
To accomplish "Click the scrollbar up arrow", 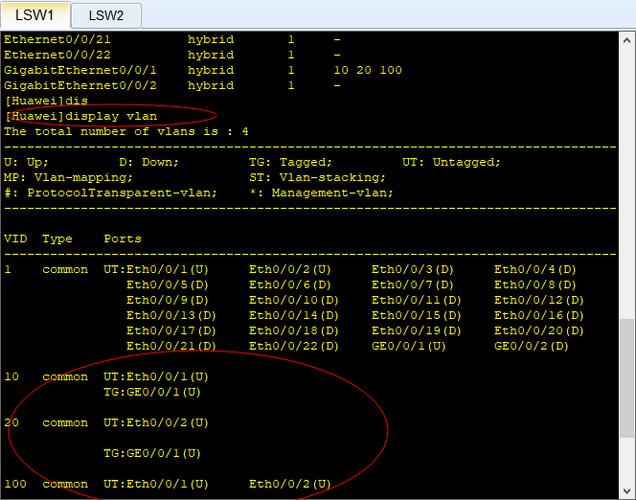I will point(627,41).
